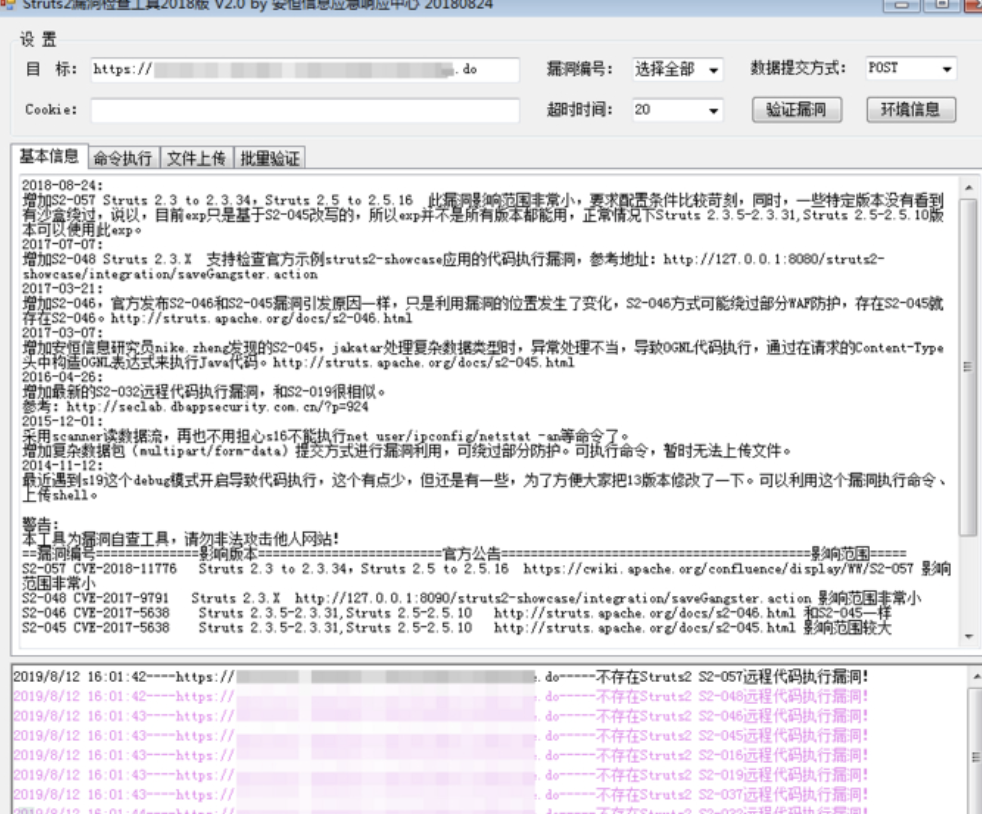
Task: Switch to the 批量验证 tab
Action: 270,158
